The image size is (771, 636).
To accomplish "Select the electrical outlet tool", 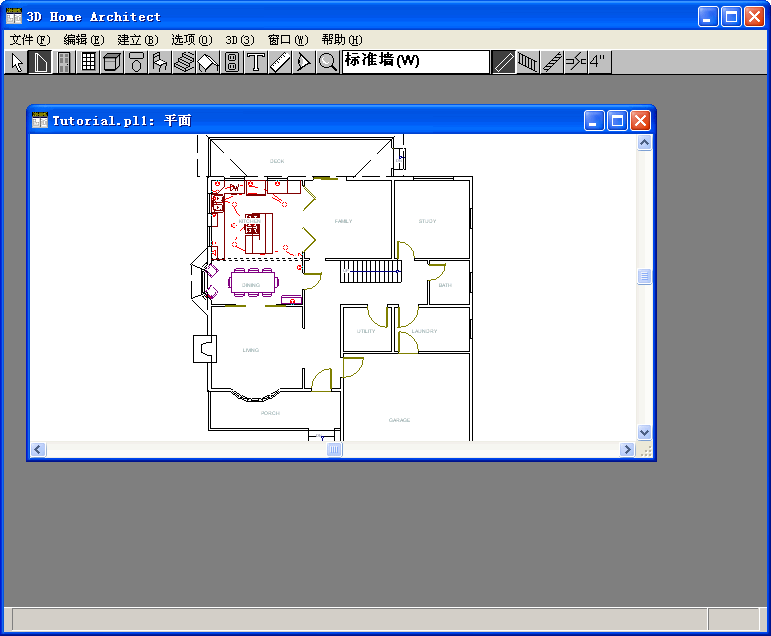I will click(x=233, y=62).
